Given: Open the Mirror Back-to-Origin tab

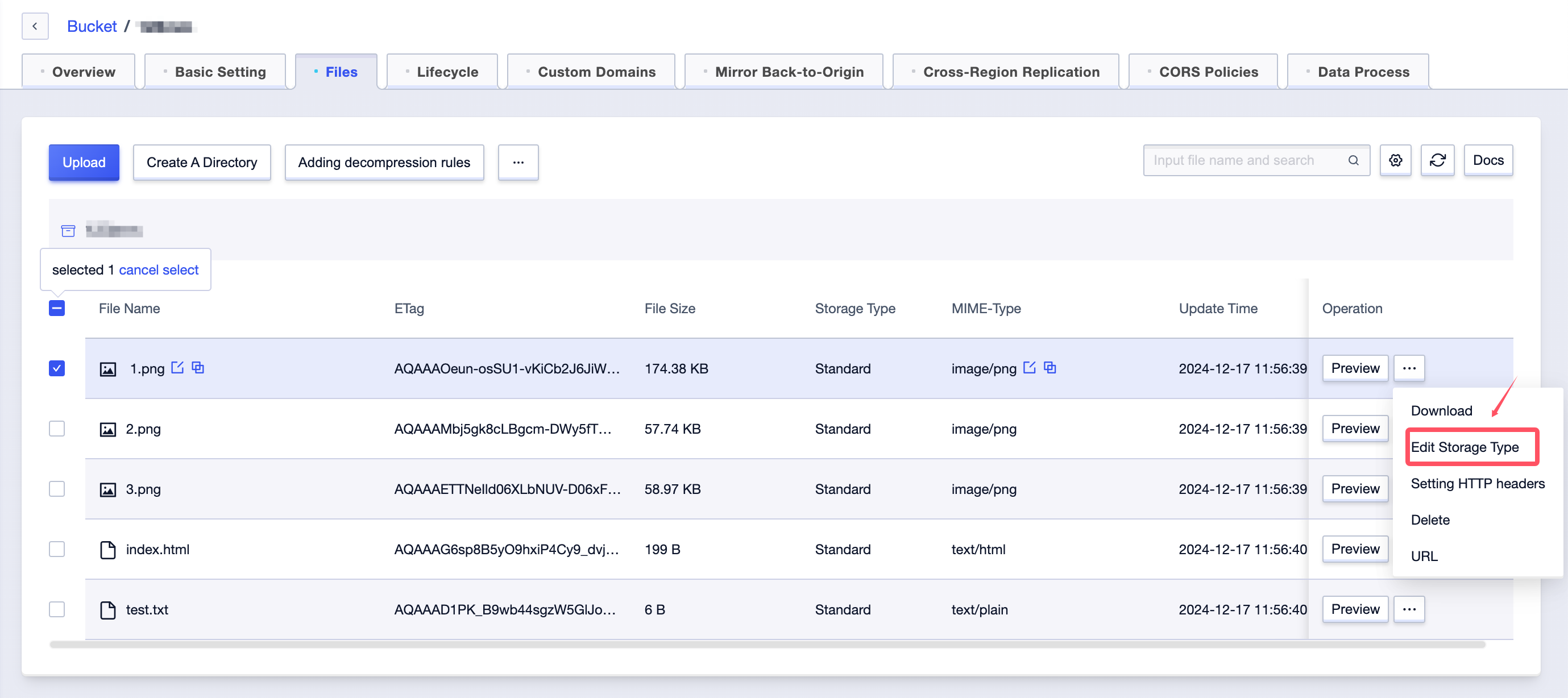Looking at the screenshot, I should coord(783,72).
